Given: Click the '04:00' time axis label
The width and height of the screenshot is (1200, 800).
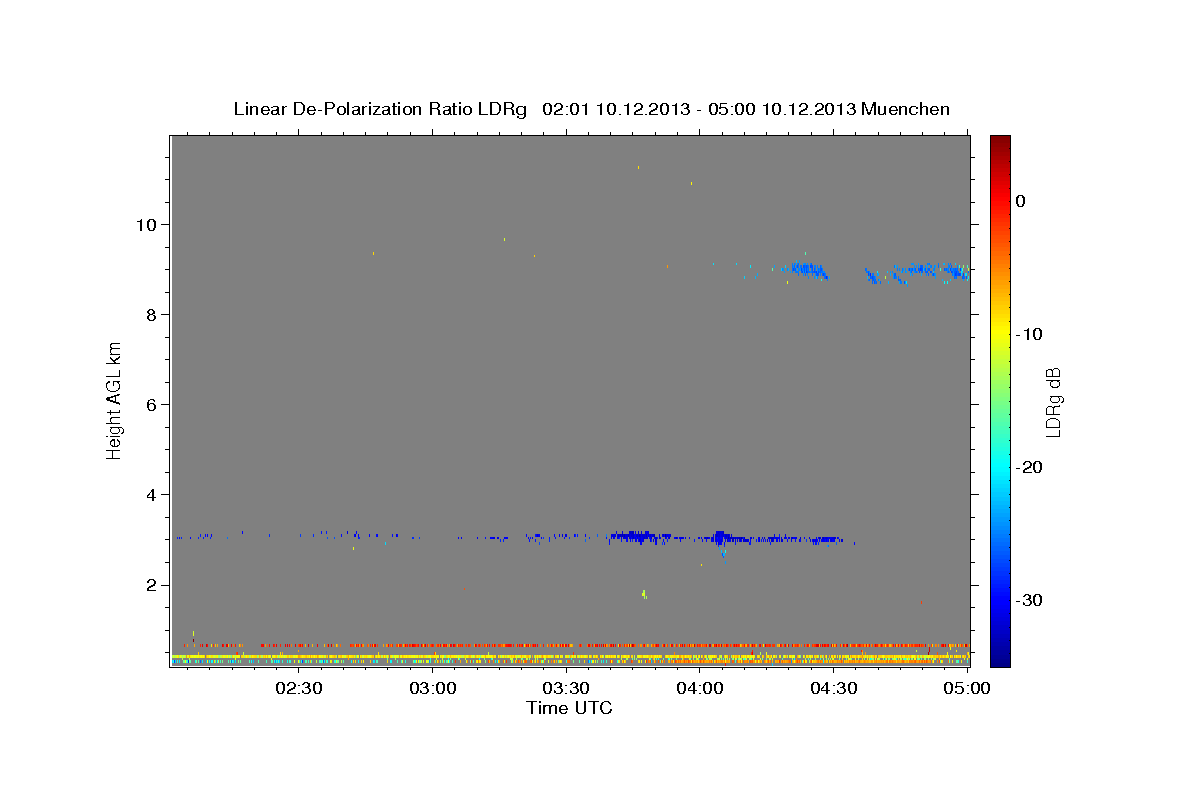Looking at the screenshot, I should point(700,688).
